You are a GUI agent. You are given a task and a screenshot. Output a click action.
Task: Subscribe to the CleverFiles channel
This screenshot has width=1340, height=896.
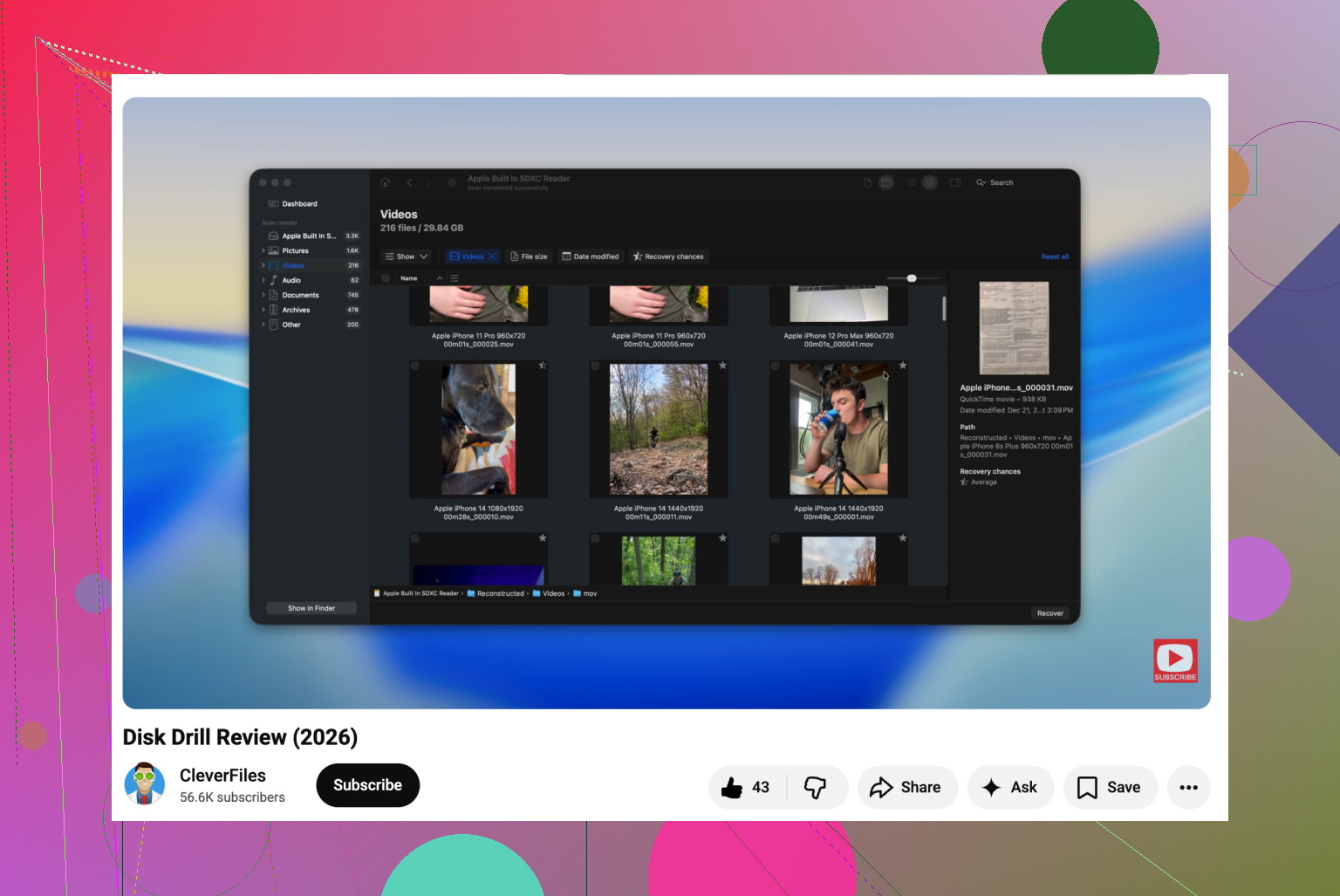coord(367,785)
